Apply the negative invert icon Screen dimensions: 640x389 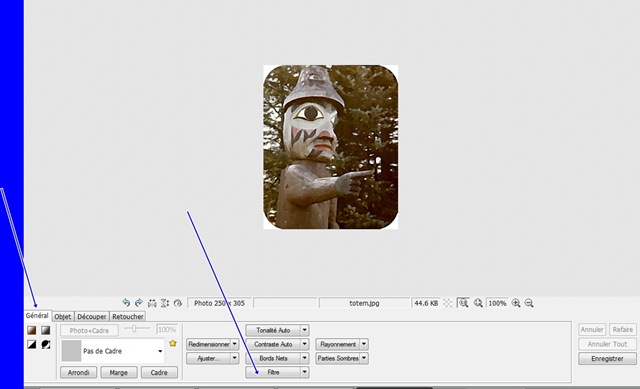45,344
